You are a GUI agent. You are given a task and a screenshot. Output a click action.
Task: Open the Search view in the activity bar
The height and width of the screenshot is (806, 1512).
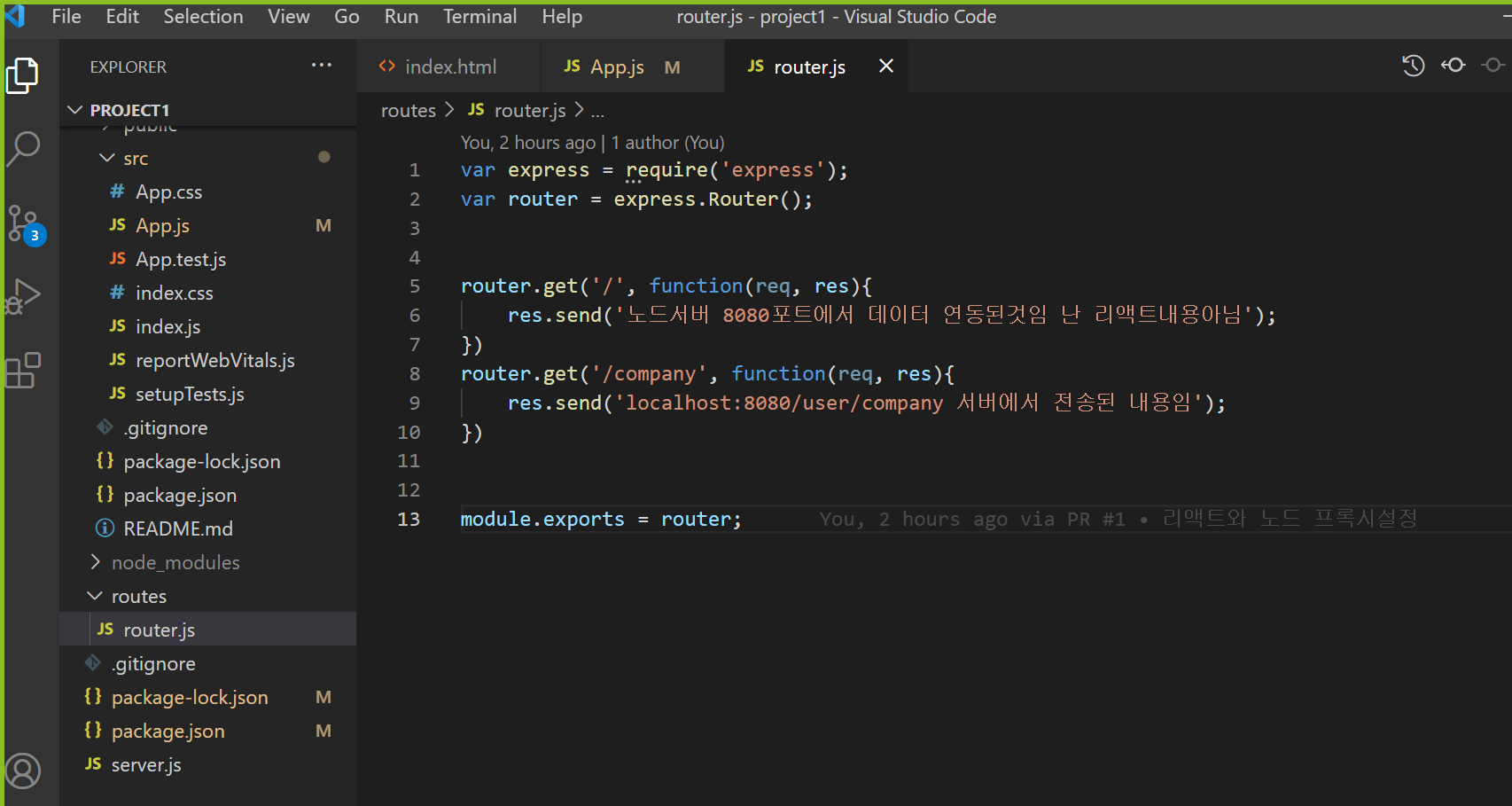(x=24, y=151)
